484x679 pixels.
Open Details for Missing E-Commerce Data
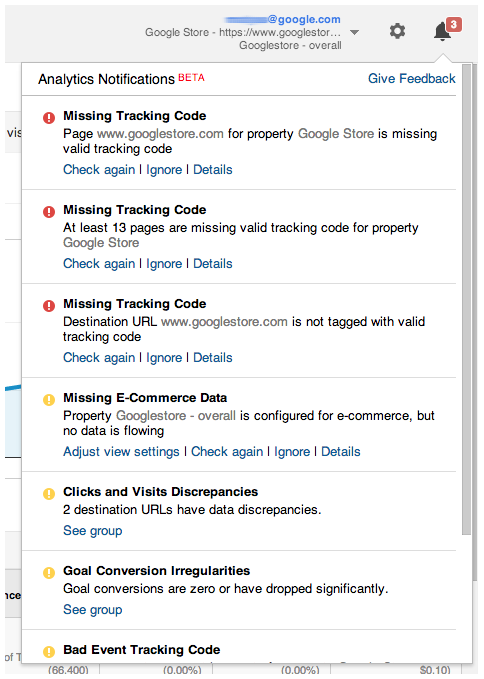coord(341,452)
